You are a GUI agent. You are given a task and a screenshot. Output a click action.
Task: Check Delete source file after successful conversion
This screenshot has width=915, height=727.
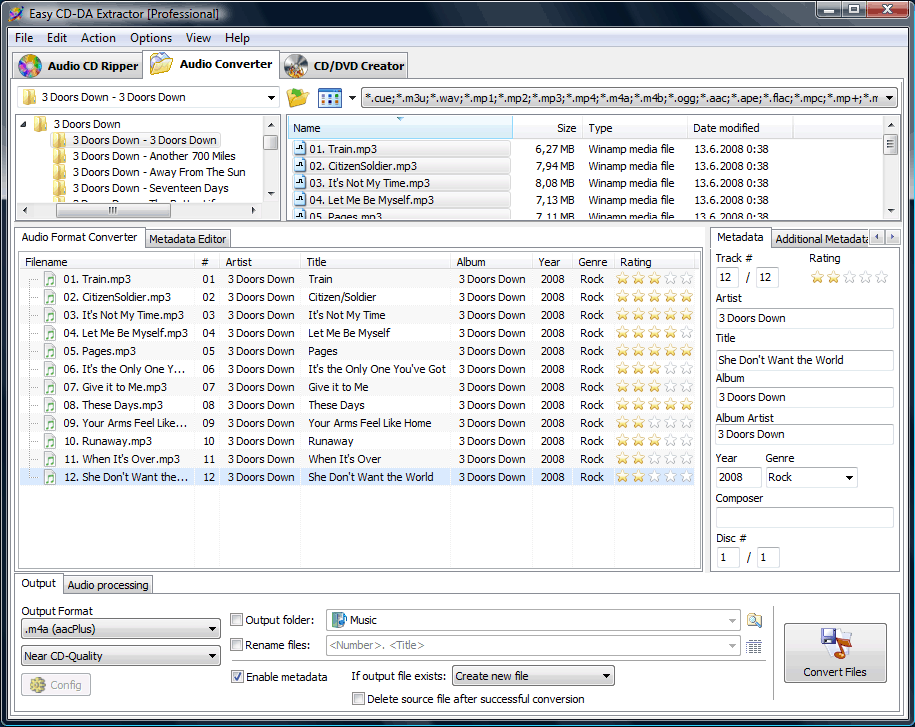tap(358, 698)
